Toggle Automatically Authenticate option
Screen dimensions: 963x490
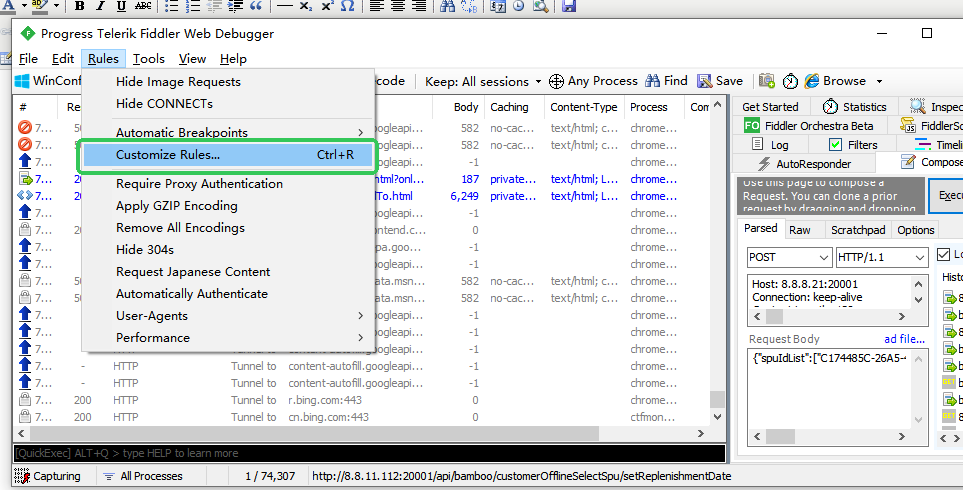coord(228,294)
